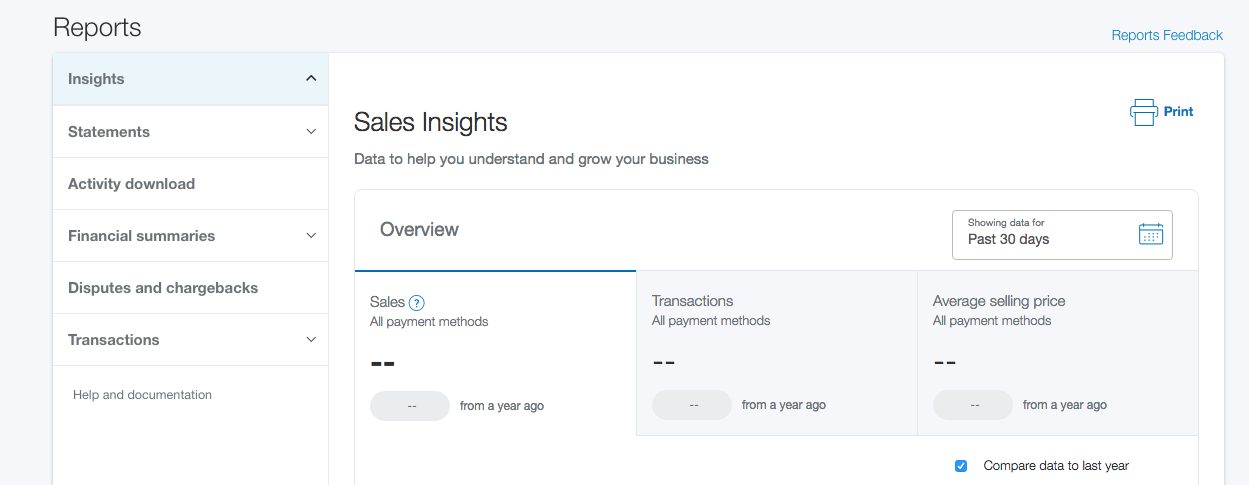
Task: Click the Print text button
Action: pyautogui.click(x=1178, y=112)
